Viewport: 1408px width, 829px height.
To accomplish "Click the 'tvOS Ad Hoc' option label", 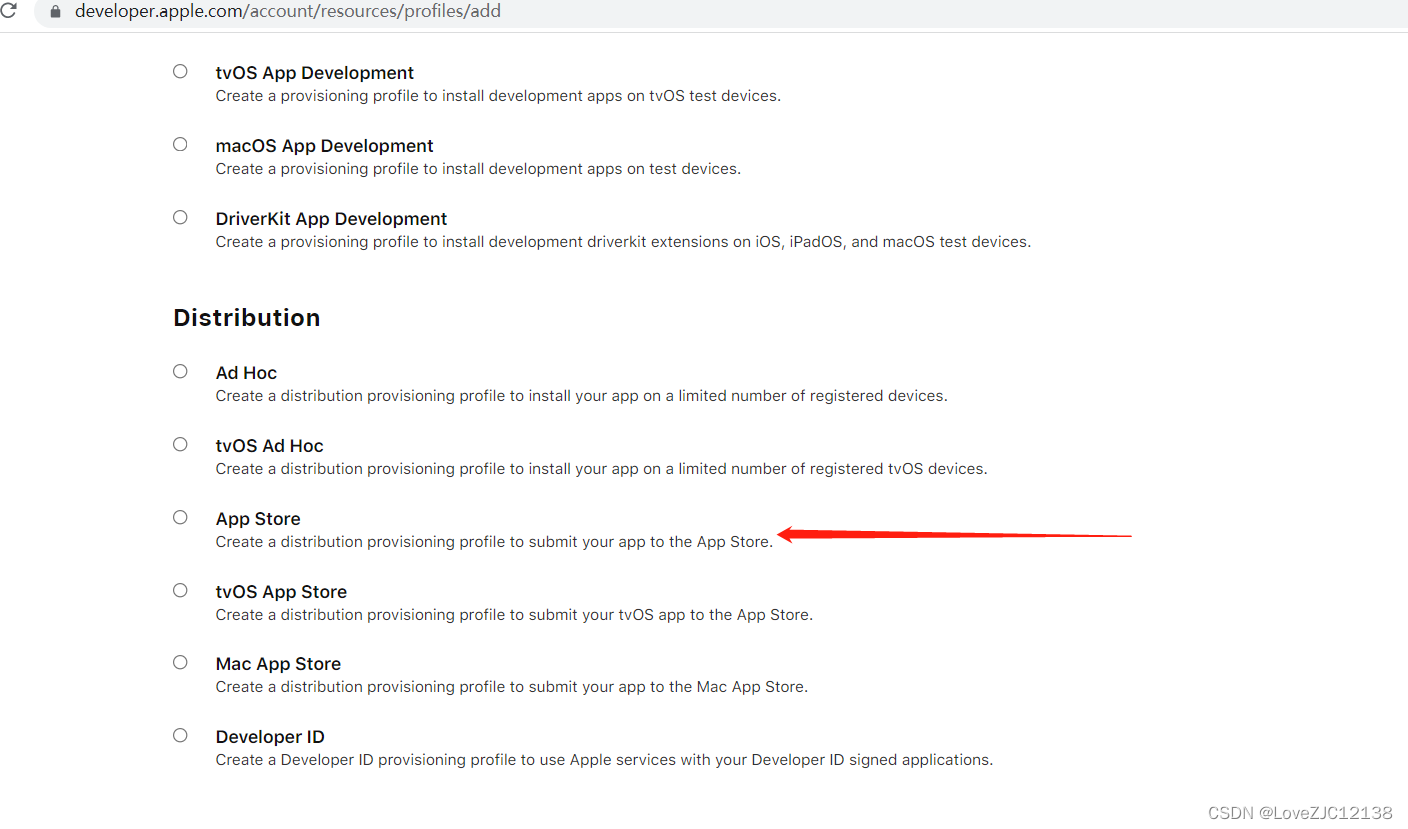I will [x=270, y=446].
